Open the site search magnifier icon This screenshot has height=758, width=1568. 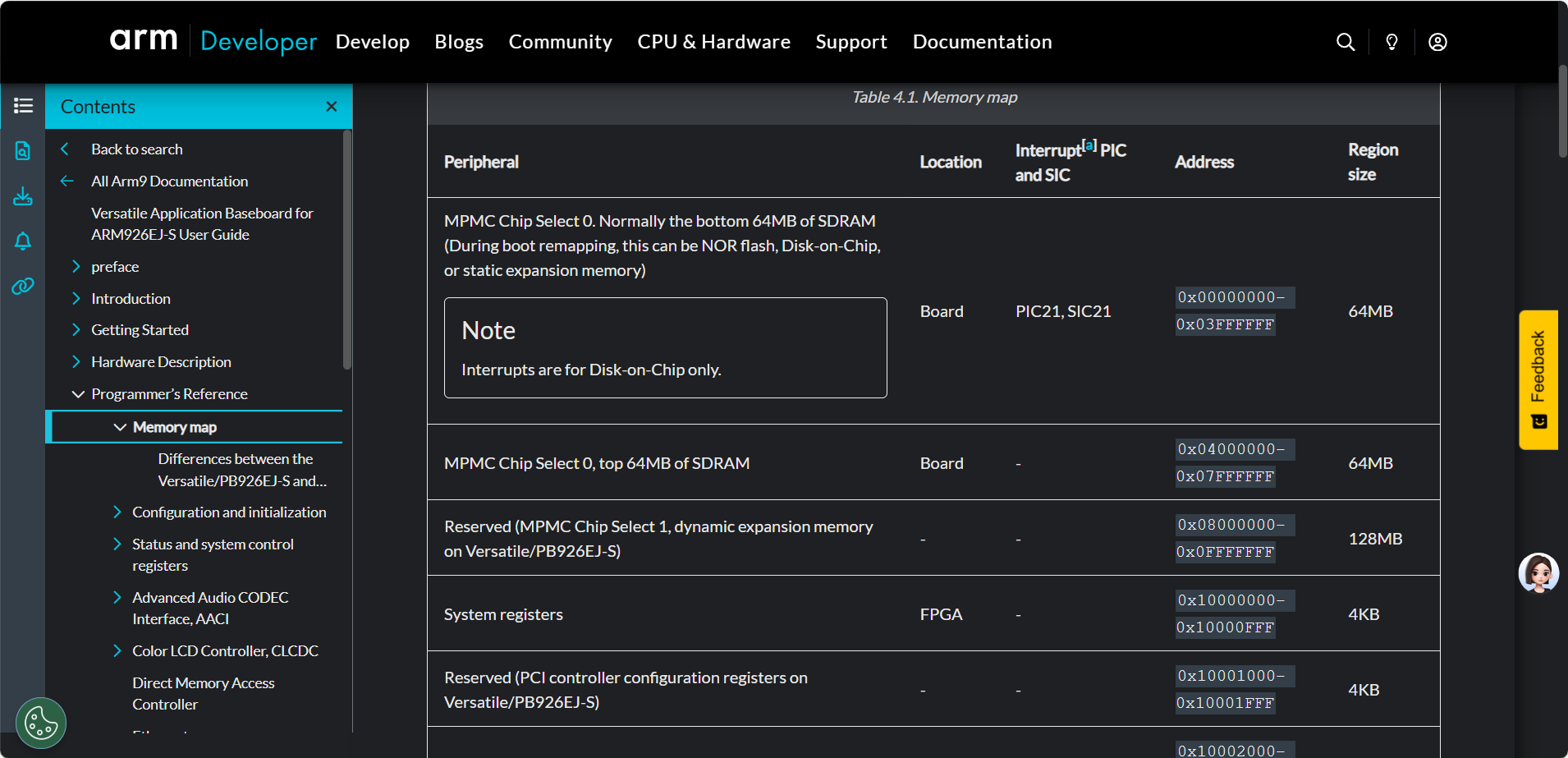click(x=1346, y=42)
